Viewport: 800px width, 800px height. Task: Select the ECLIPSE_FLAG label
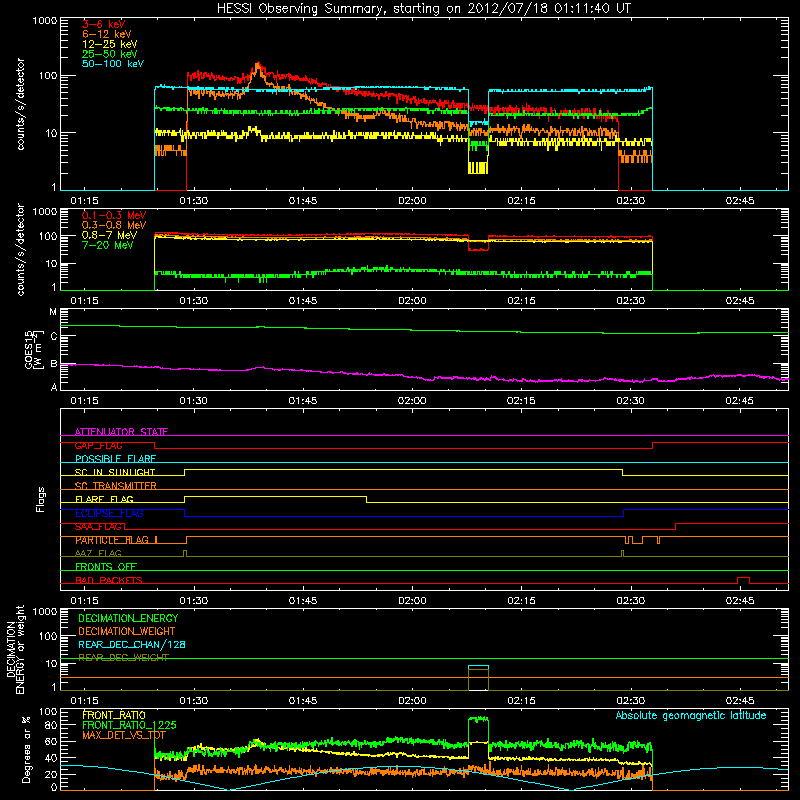coord(109,513)
